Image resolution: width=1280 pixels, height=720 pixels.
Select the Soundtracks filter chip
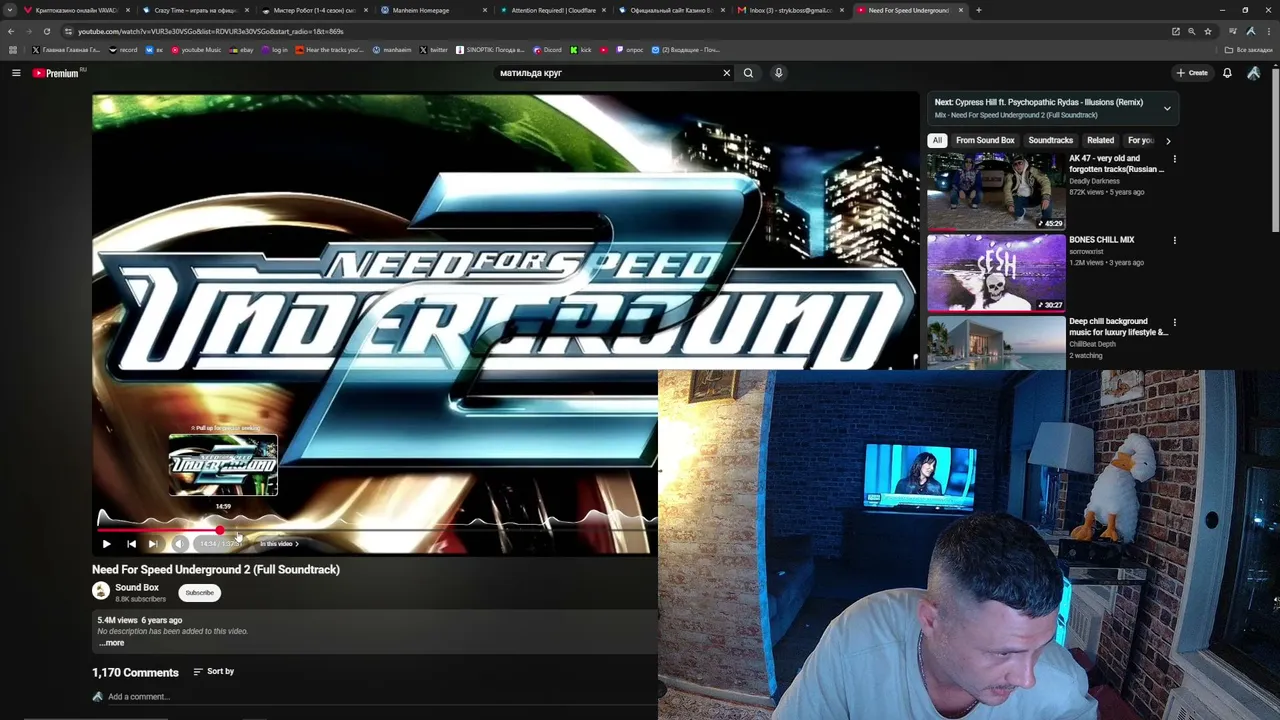(1050, 141)
